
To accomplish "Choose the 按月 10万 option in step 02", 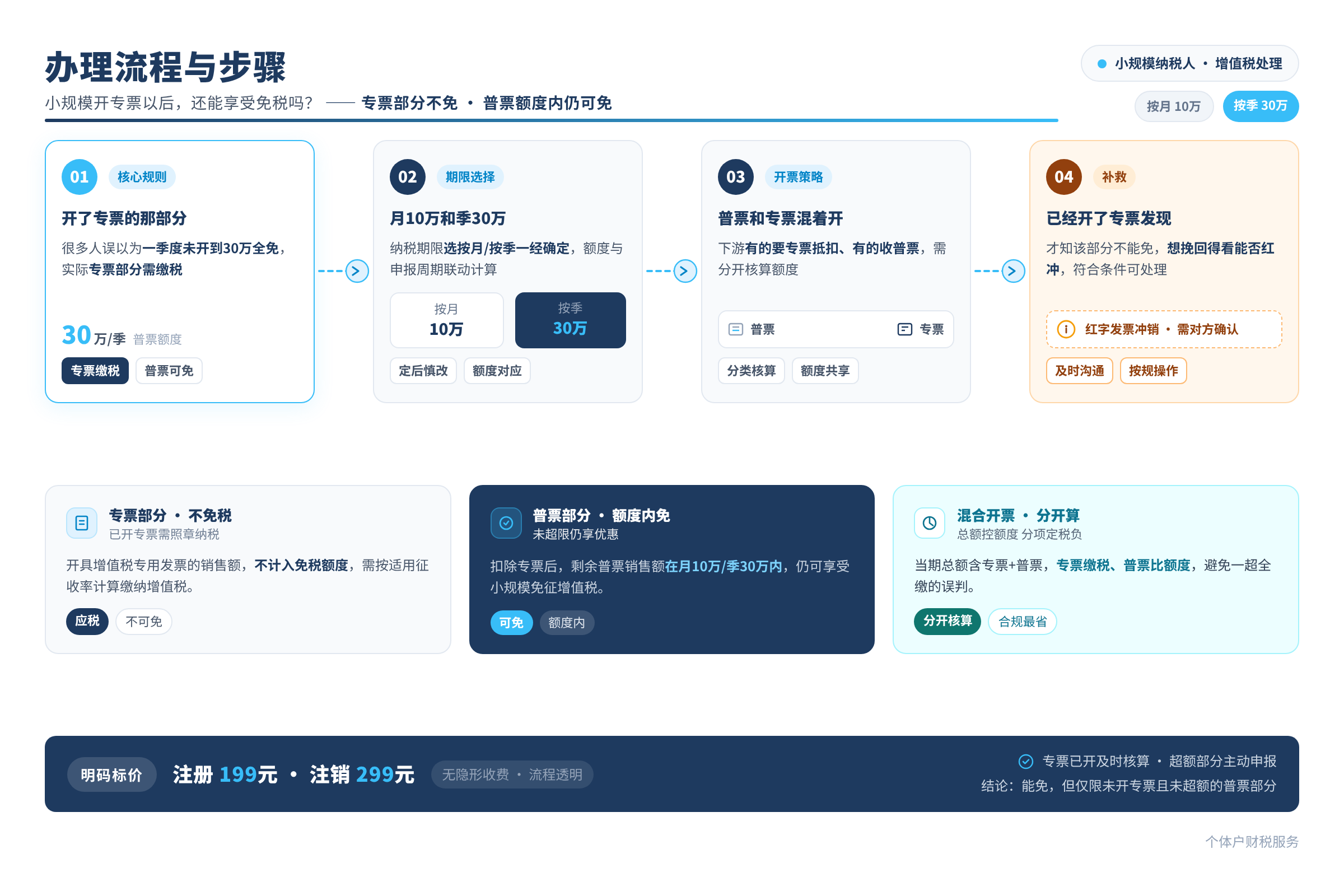I will point(446,320).
